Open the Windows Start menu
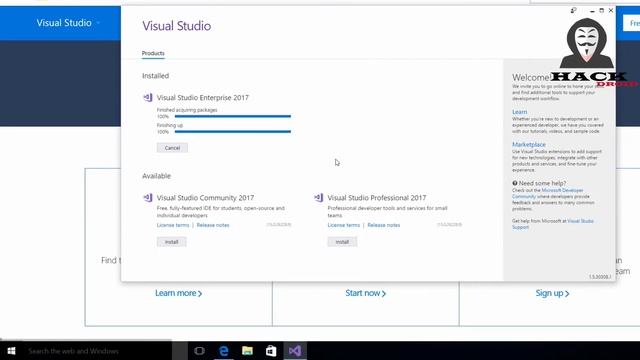 tap(11, 351)
